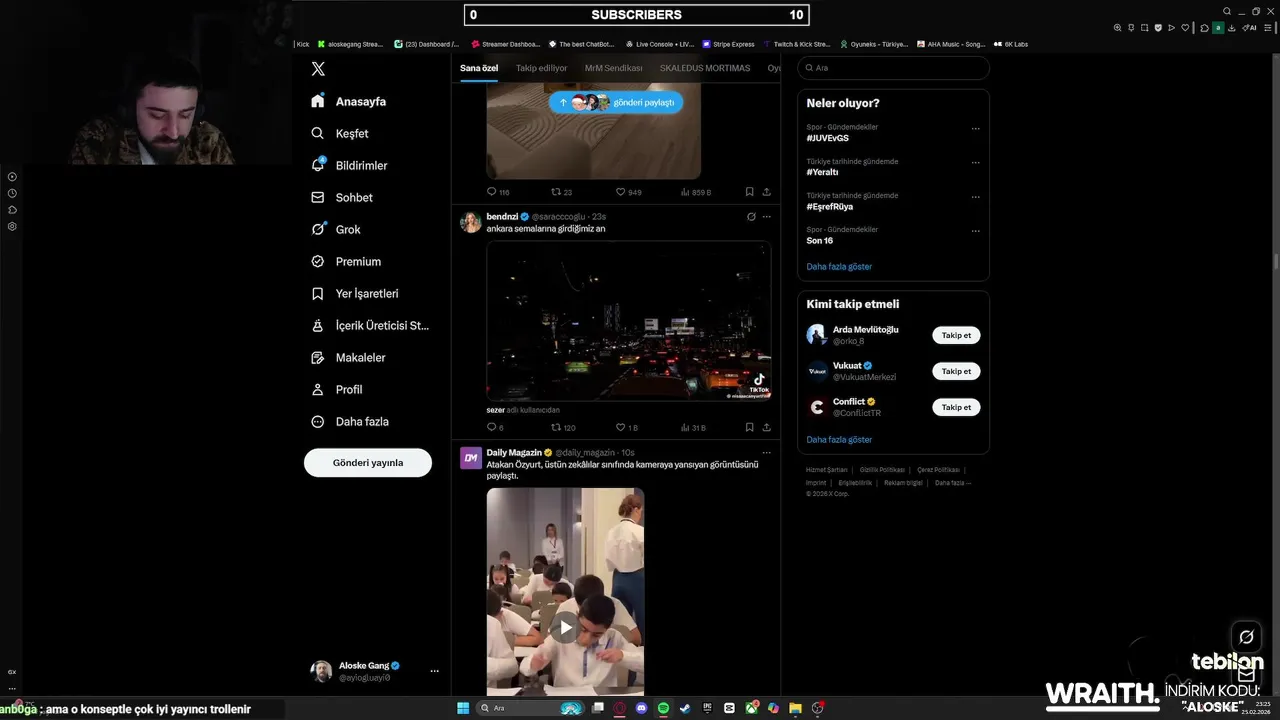
Task: Open the AHA Music browser bookmark
Action: coord(950,44)
